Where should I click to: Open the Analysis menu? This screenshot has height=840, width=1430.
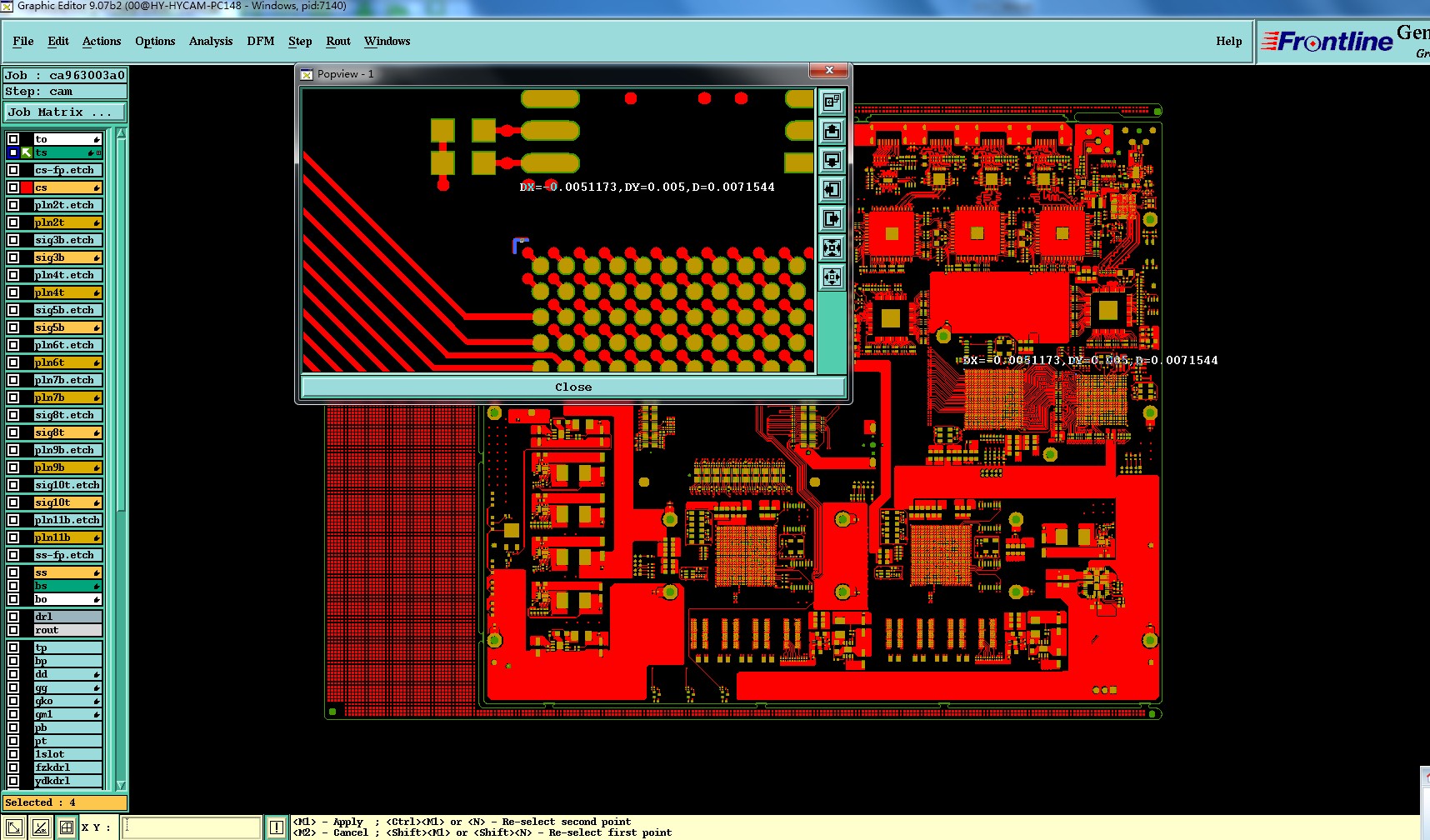coord(211,41)
